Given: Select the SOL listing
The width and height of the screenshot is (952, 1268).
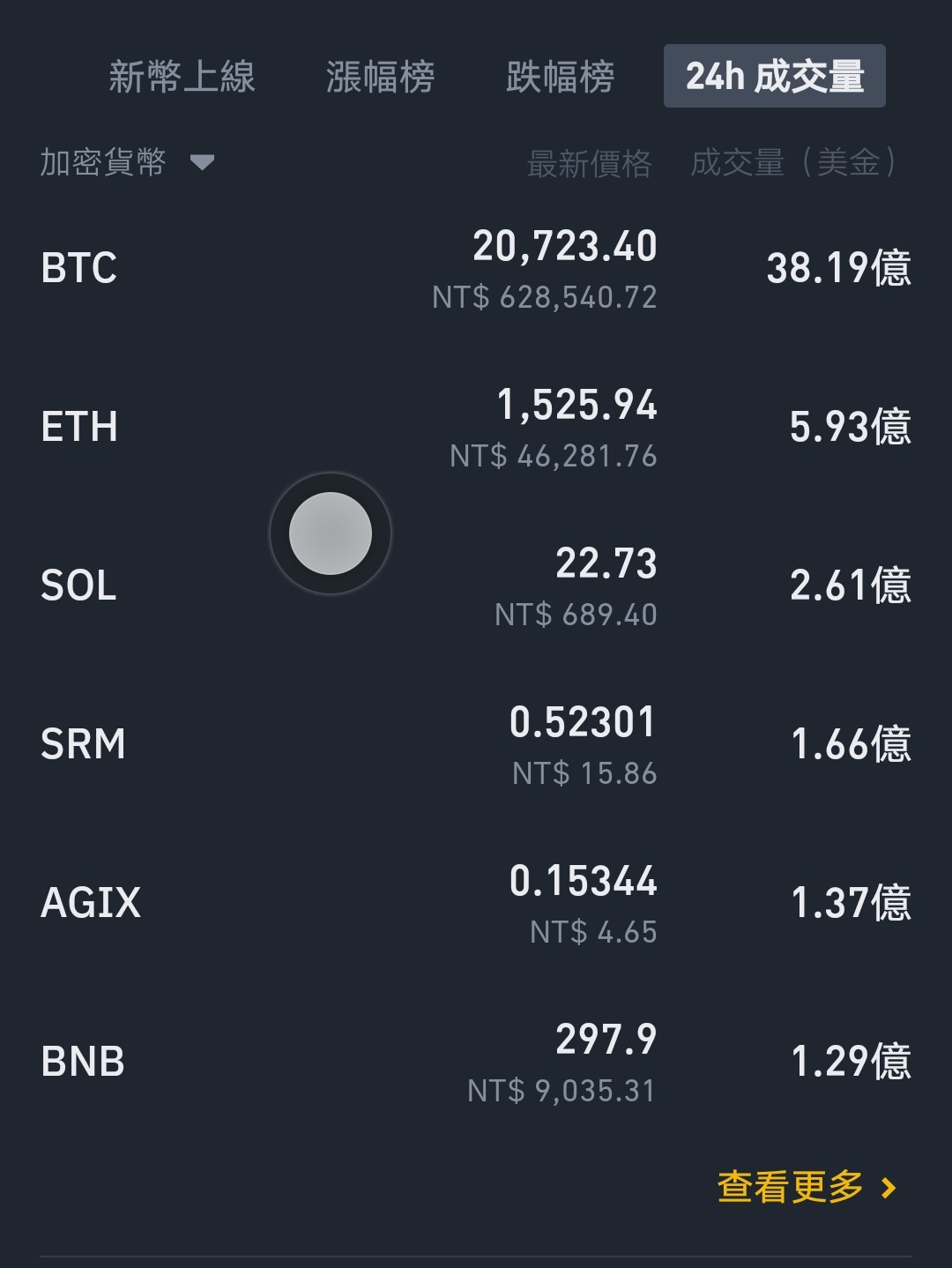Looking at the screenshot, I should (476, 586).
